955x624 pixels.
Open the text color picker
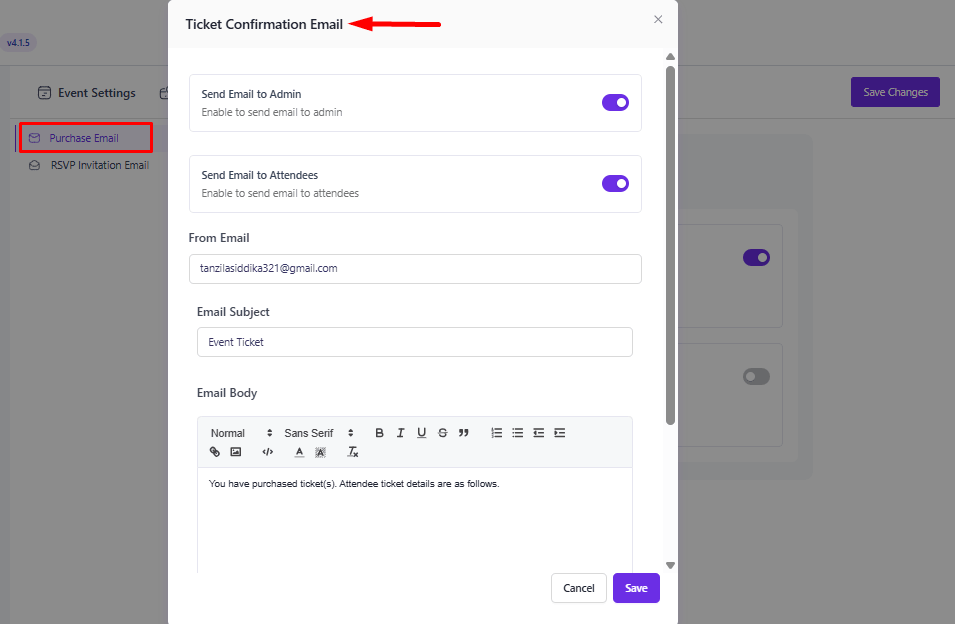tap(299, 452)
